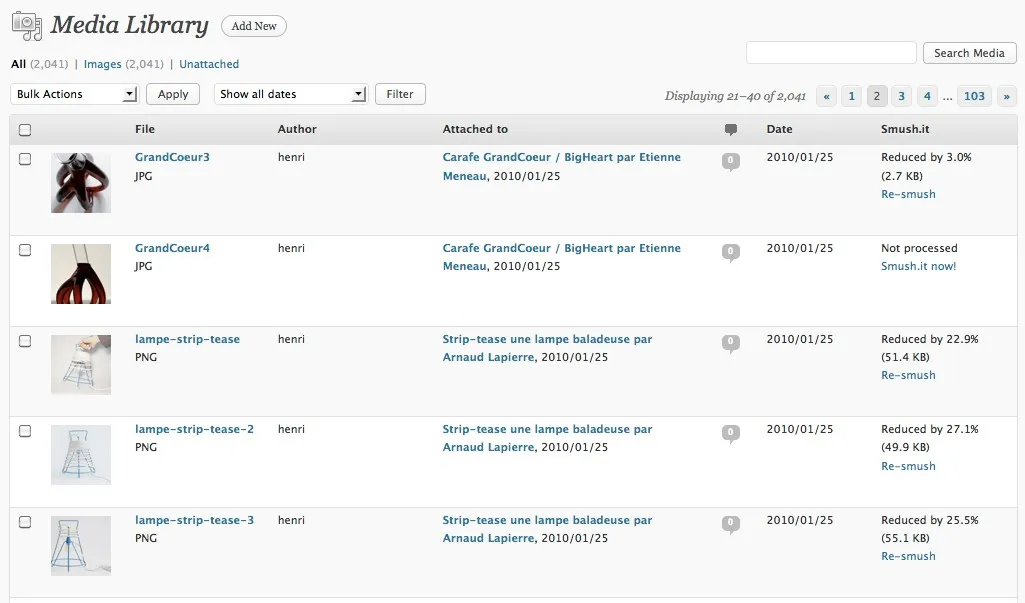Image resolution: width=1025 pixels, height=603 pixels.
Task: Click the comments column header icon
Action: point(731,129)
